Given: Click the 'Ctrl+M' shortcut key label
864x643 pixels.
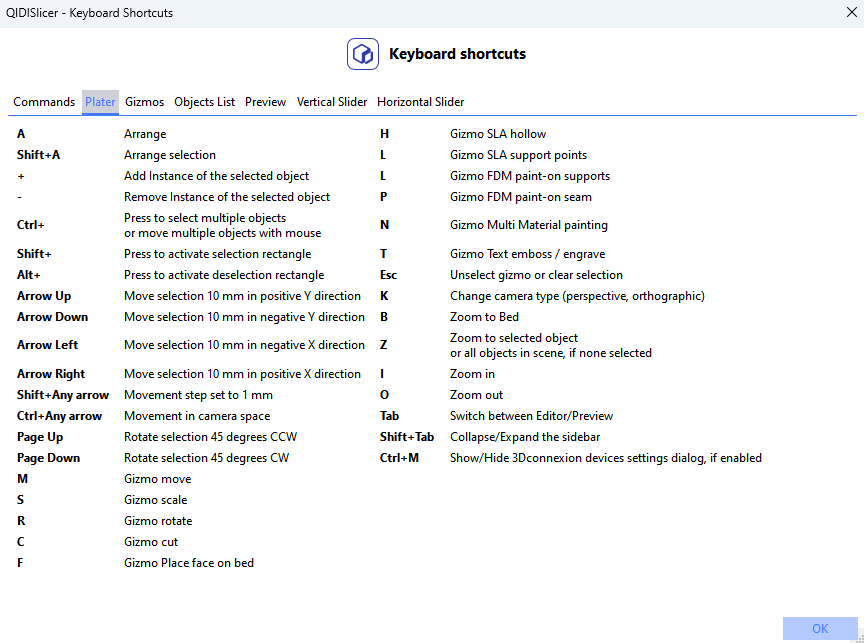Looking at the screenshot, I should (399, 458).
